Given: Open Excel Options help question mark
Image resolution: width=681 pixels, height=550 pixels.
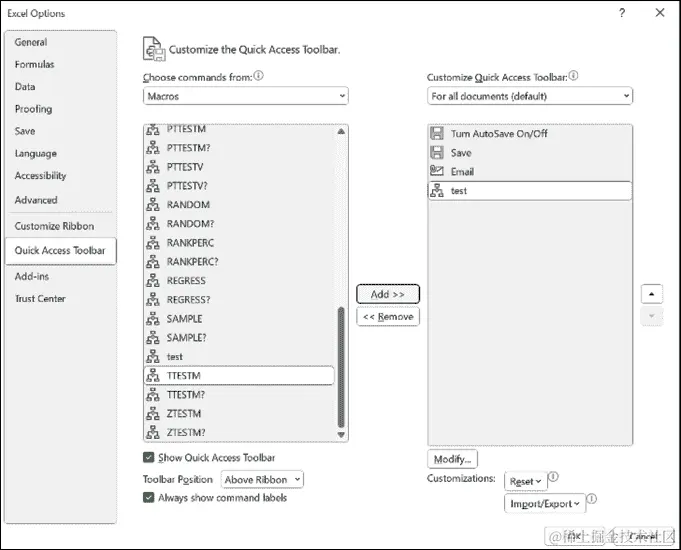Looking at the screenshot, I should 622,13.
